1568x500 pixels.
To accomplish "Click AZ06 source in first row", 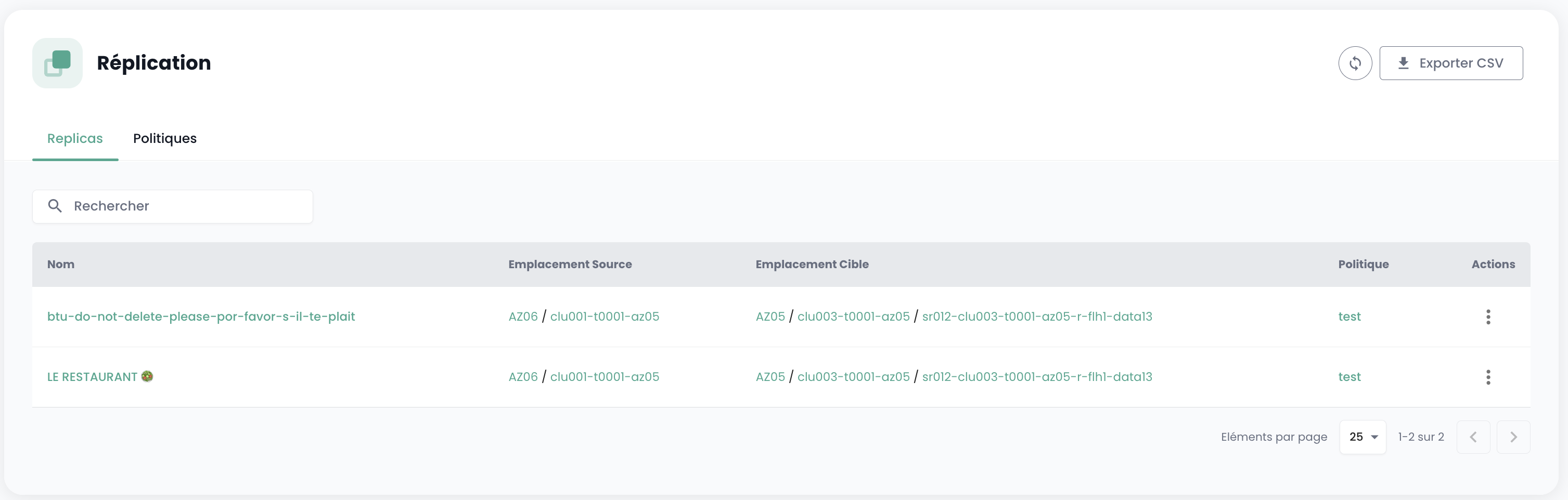I will click(523, 317).
